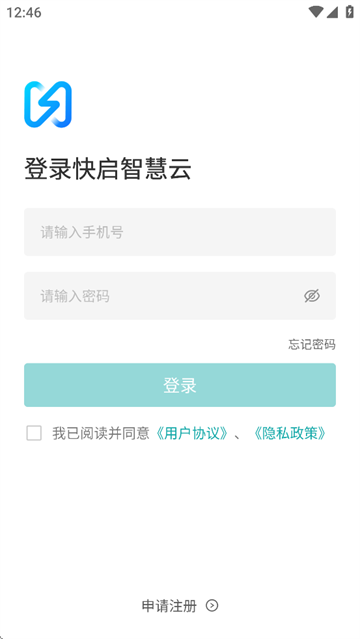Viewport: 360px width, 639px height.
Task: Open the 《隐私政策》 link
Action: pyautogui.click(x=289, y=433)
